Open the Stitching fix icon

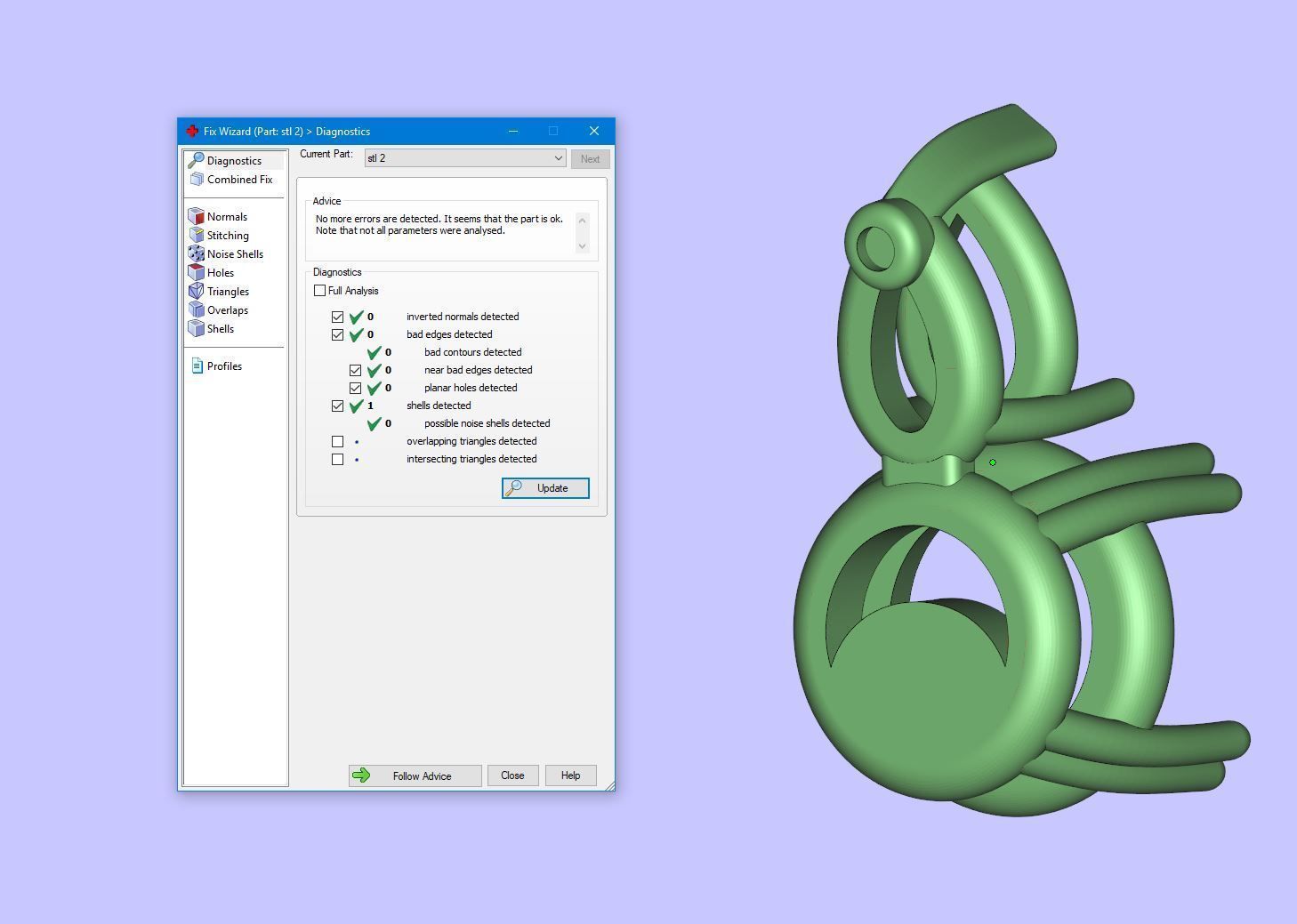[197, 236]
